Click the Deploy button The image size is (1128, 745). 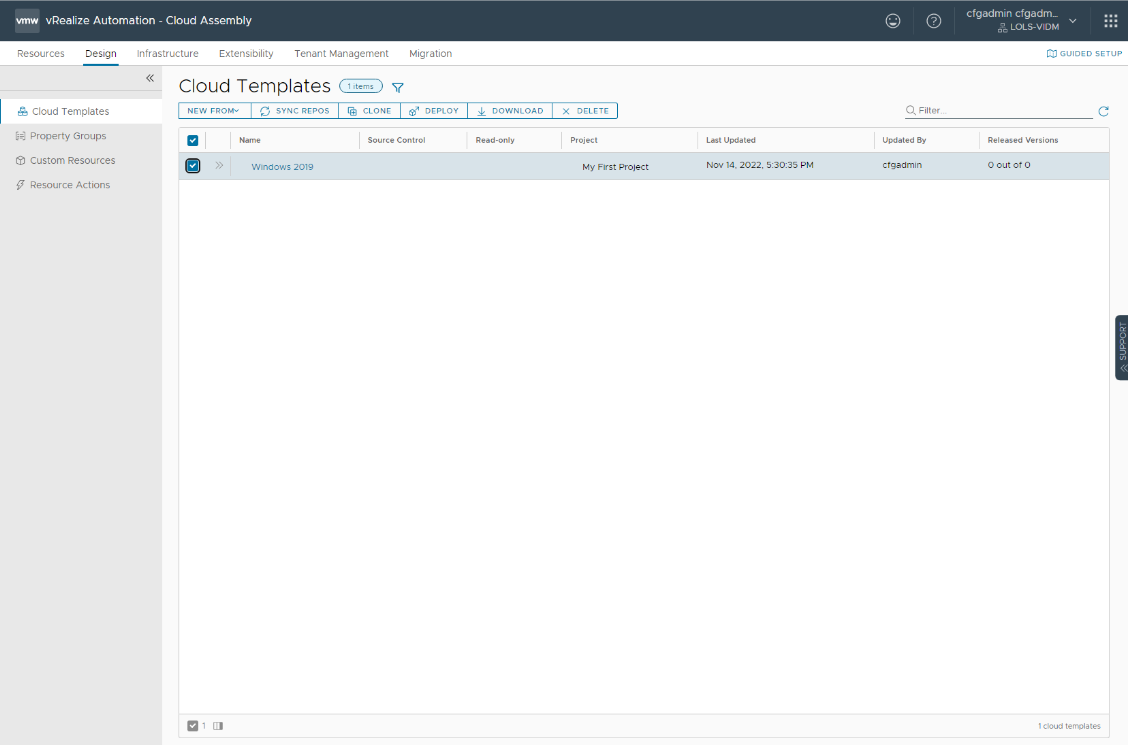(434, 111)
